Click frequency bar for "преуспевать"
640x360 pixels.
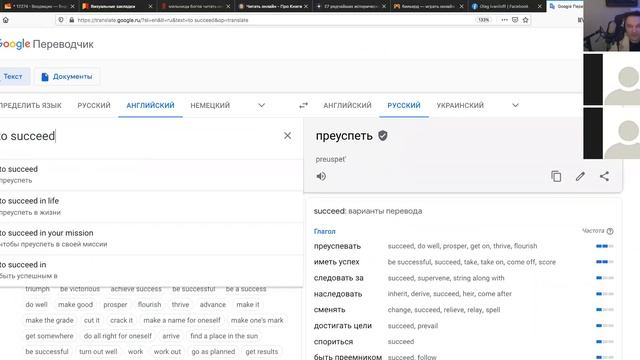604,246
